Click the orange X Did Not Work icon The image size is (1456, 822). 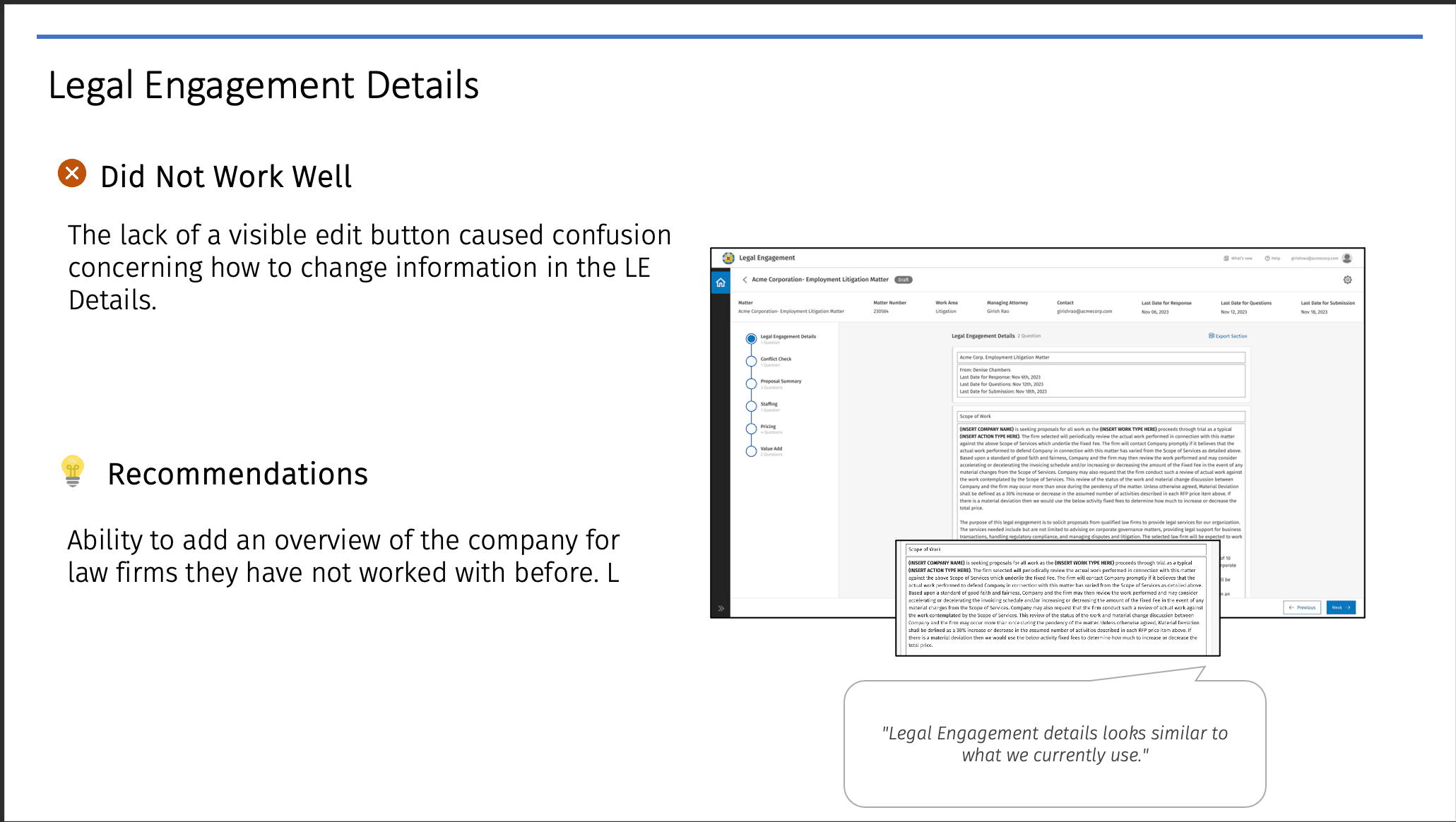(72, 173)
